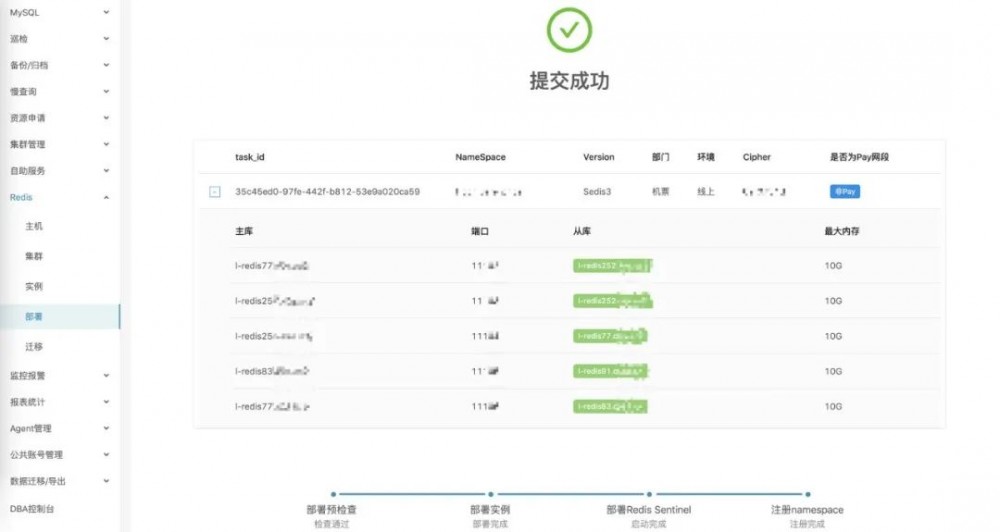
Task: Collapse the Redis menu chevron
Action: (x=107, y=198)
